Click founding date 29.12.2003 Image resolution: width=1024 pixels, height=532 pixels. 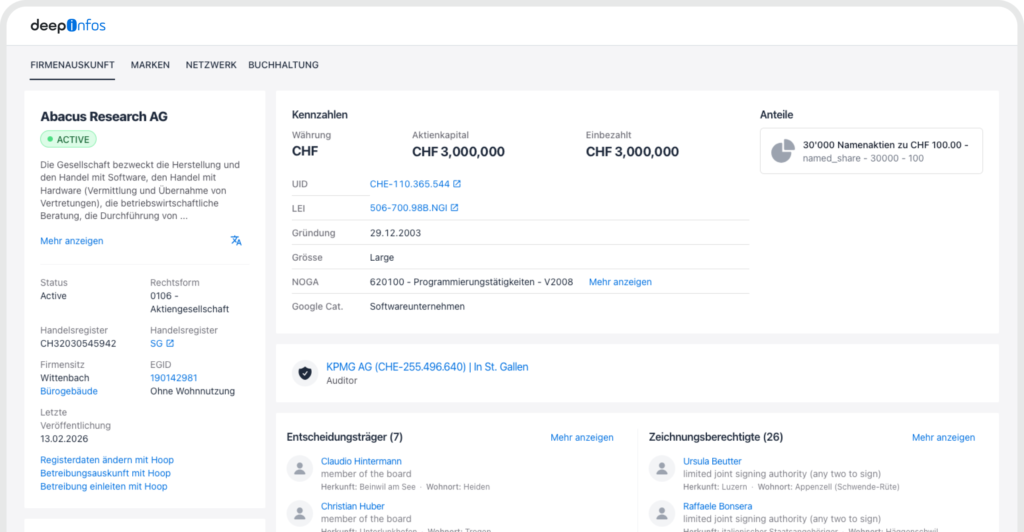395,233
